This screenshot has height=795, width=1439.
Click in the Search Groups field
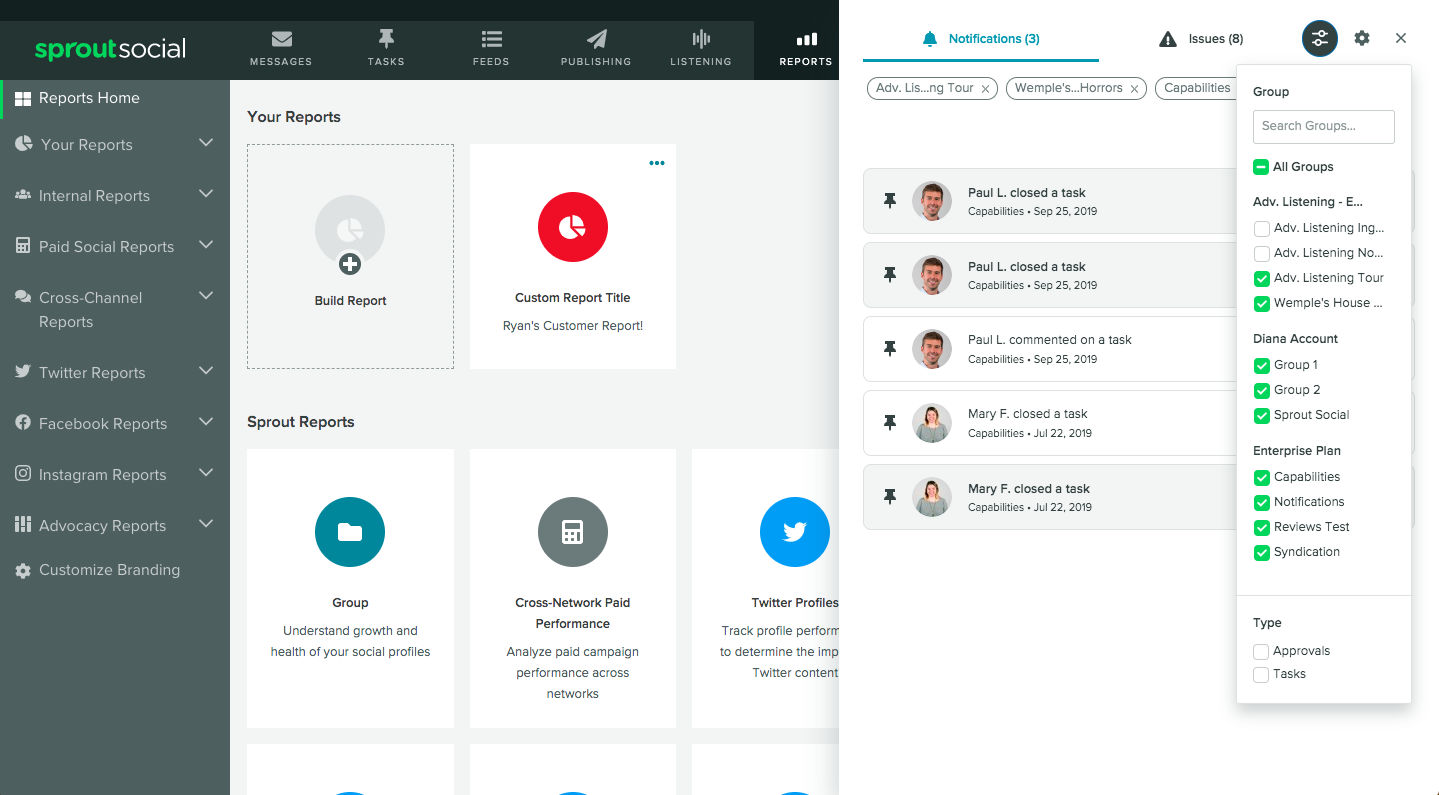point(1323,126)
